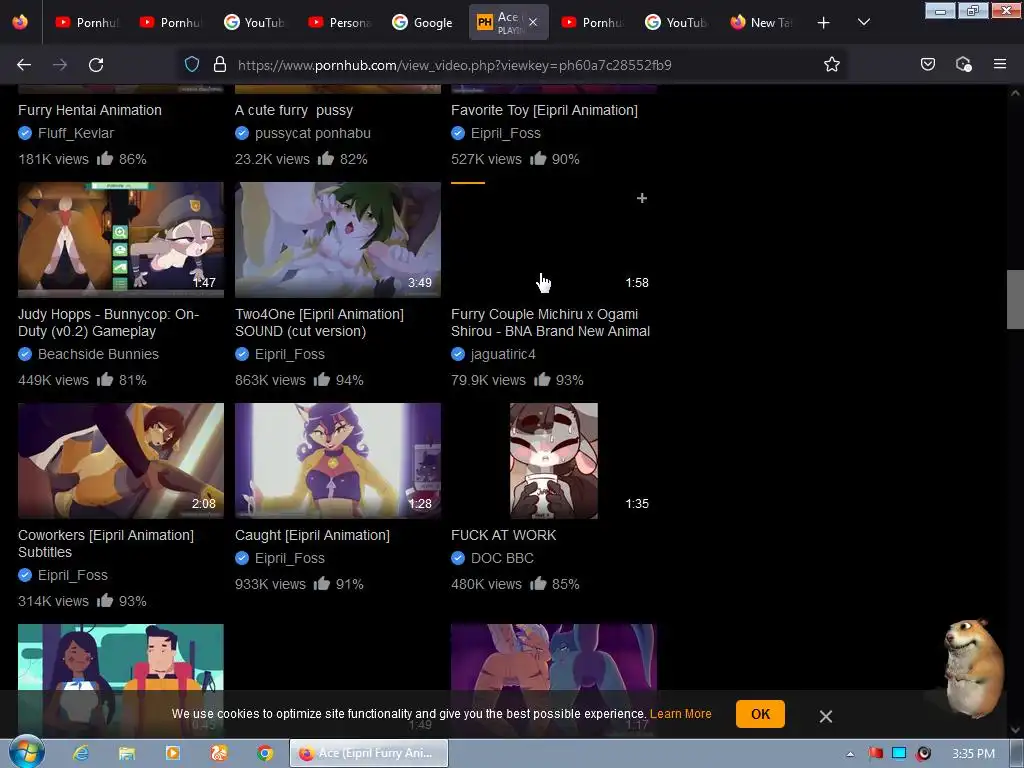The height and width of the screenshot is (768, 1024).
Task: Click the red flag Action Center tray icon
Action: click(x=875, y=753)
